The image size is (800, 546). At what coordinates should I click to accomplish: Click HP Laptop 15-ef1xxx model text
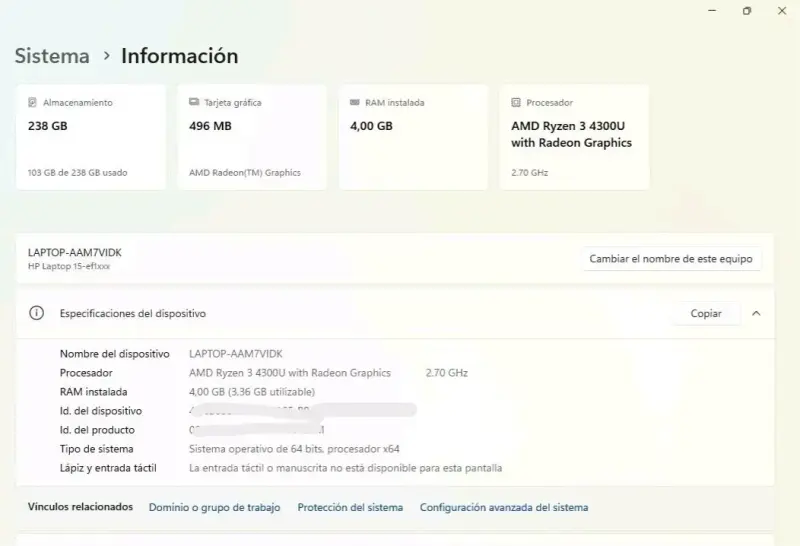coord(69,266)
